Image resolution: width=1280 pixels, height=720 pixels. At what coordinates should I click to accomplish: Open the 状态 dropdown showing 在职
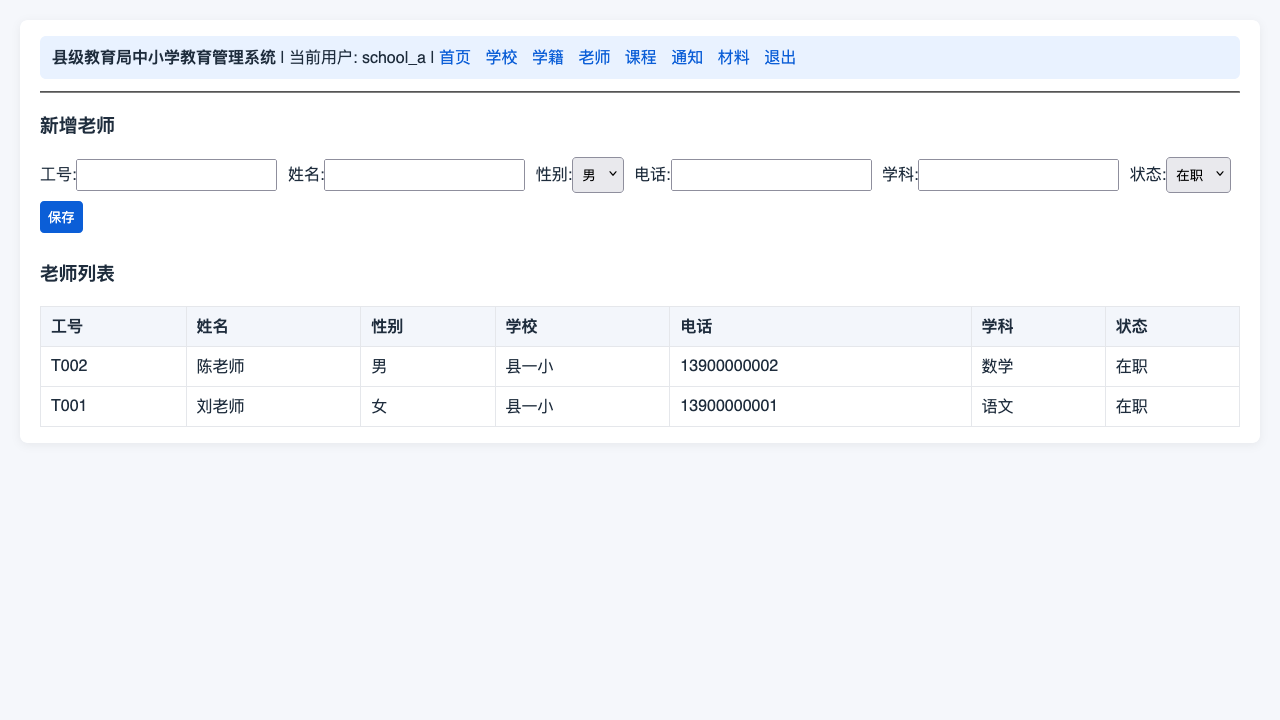click(x=1198, y=175)
